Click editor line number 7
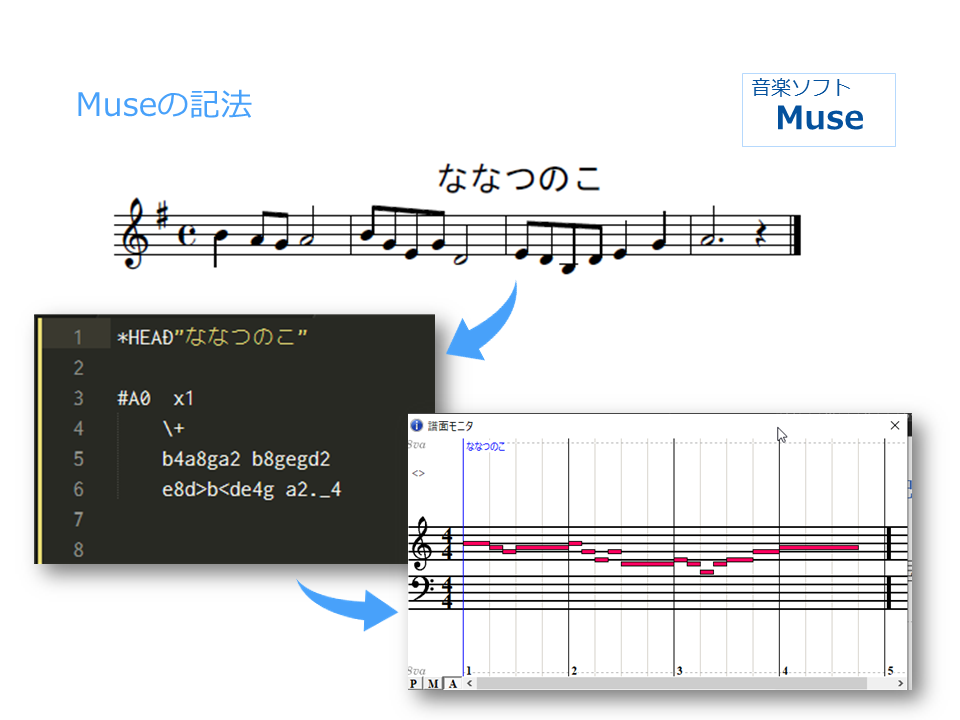This screenshot has width=960, height=720. point(78,520)
